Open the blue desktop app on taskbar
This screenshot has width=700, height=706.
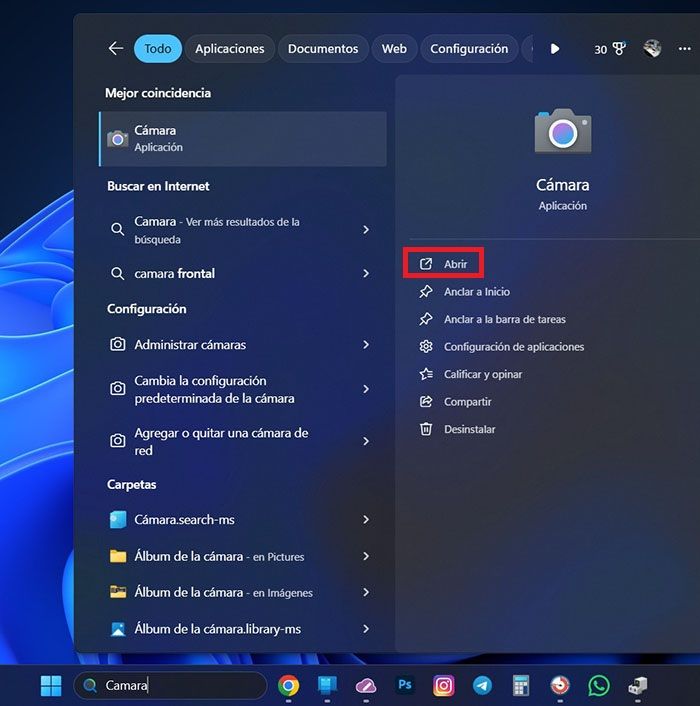(327, 685)
